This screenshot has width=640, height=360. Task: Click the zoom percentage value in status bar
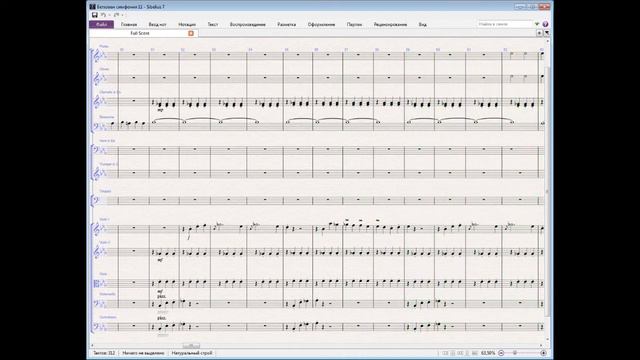pos(488,353)
